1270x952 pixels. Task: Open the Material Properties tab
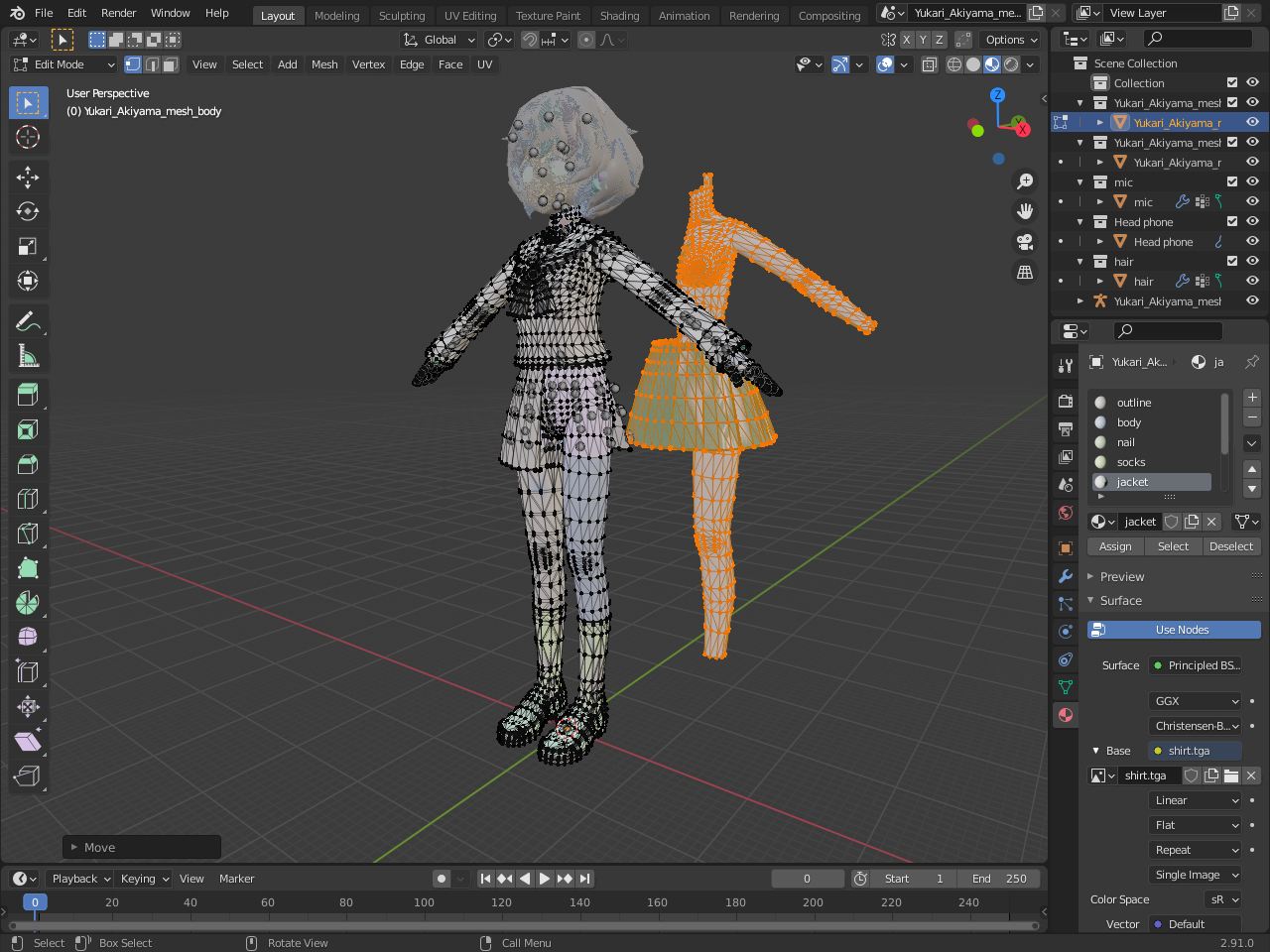[x=1066, y=715]
